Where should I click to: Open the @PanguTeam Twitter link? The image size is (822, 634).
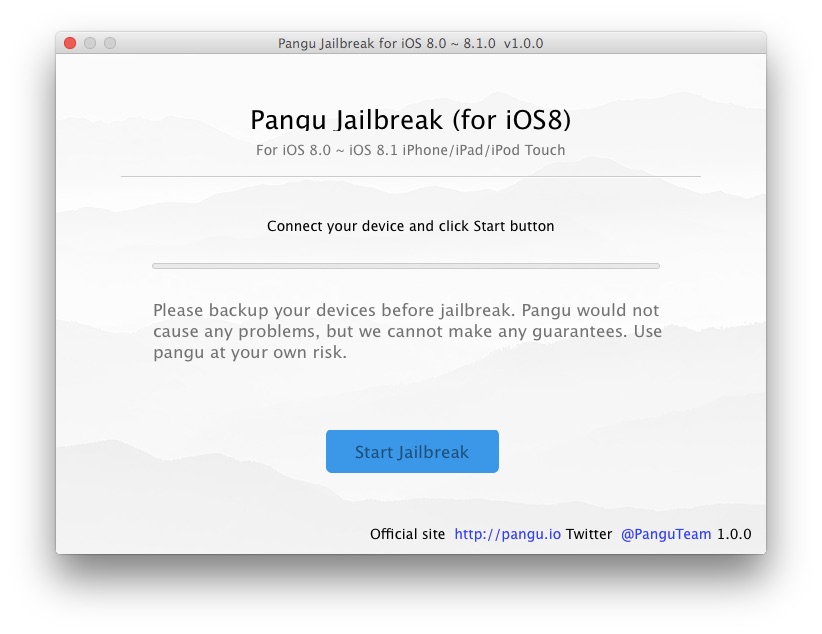[x=666, y=534]
